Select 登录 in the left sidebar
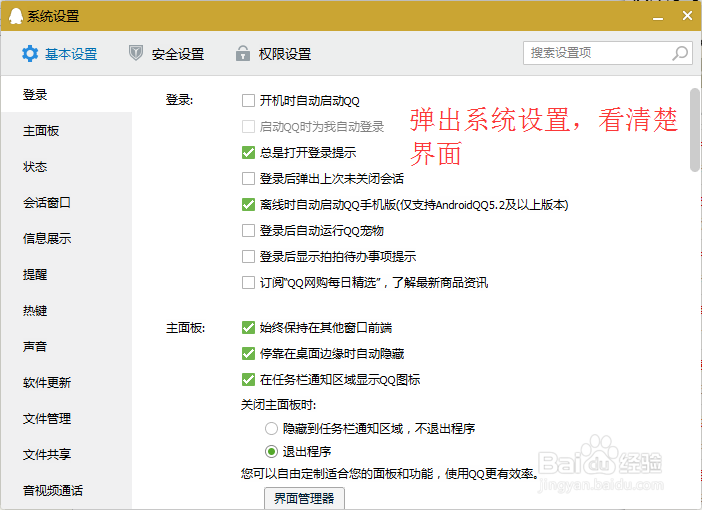The width and height of the screenshot is (702, 510). click(66, 94)
